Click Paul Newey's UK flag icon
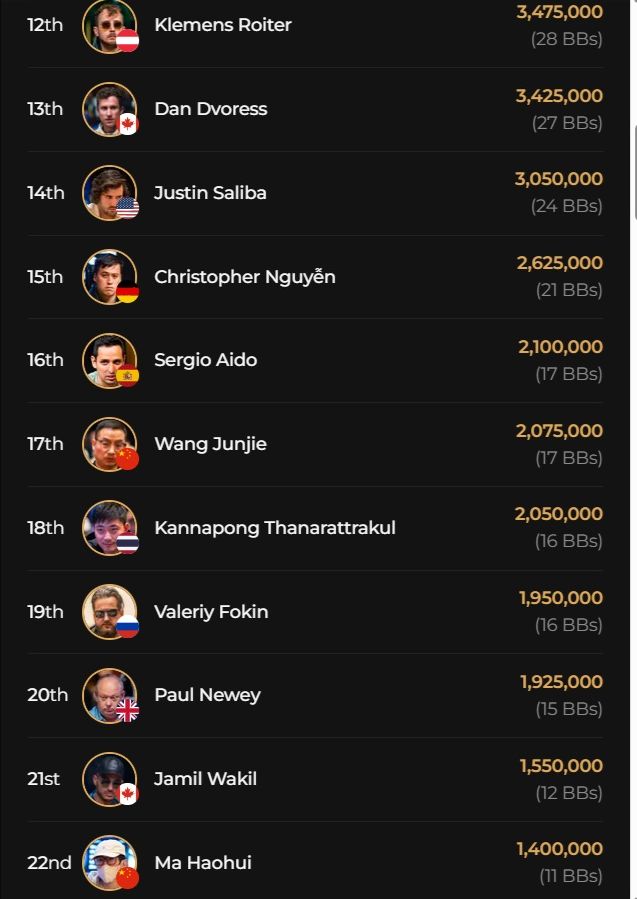 tap(127, 711)
